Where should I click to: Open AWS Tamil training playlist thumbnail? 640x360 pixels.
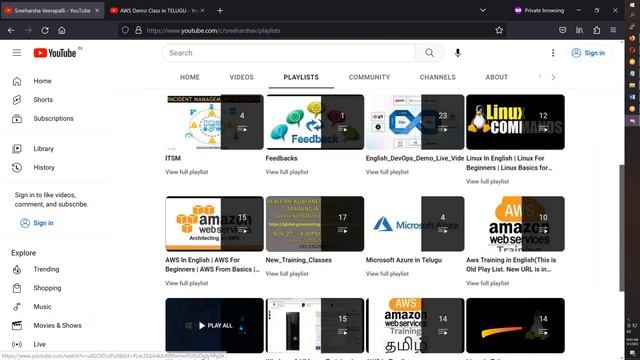point(415,325)
